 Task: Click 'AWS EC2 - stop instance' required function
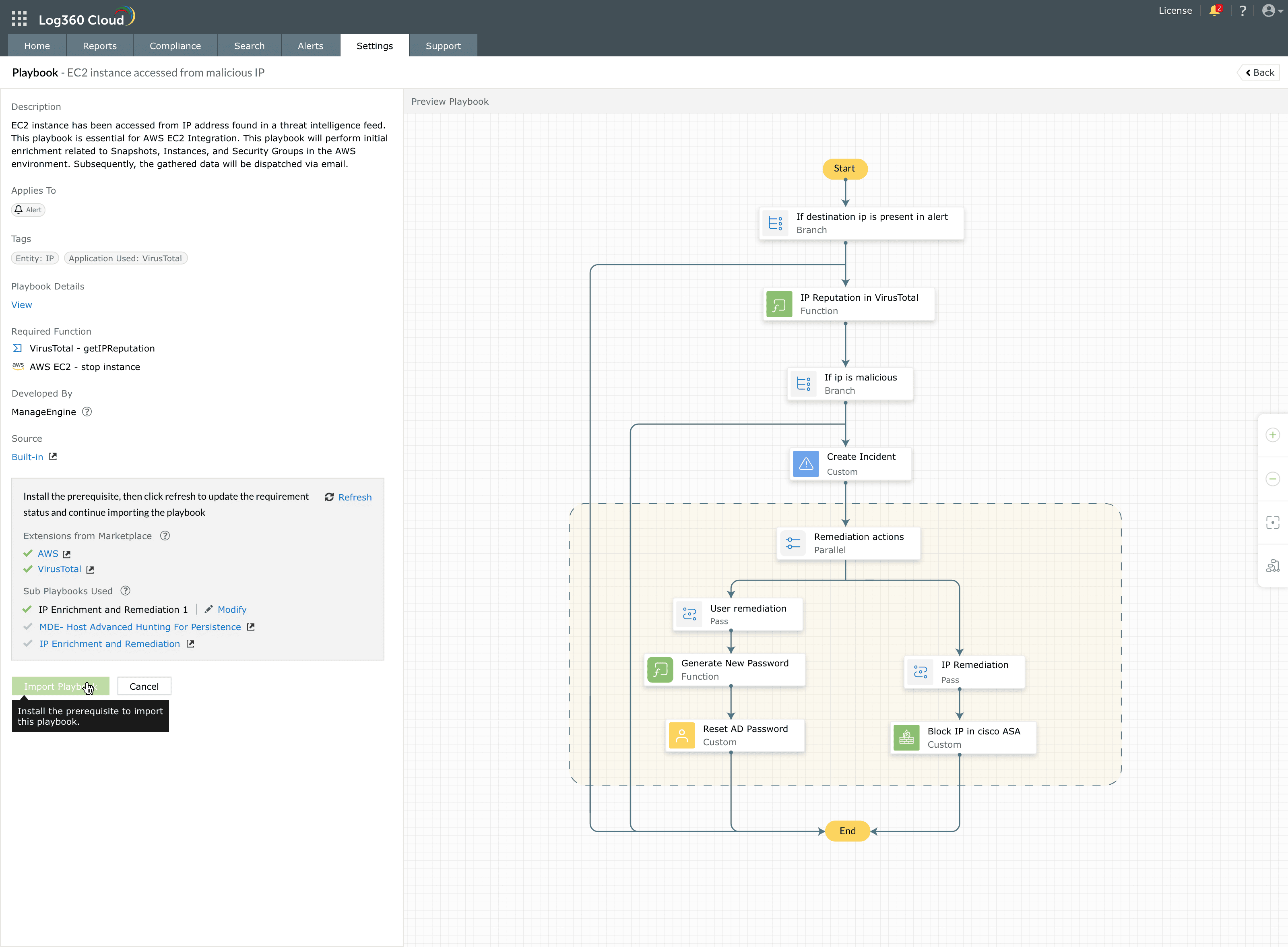click(85, 367)
